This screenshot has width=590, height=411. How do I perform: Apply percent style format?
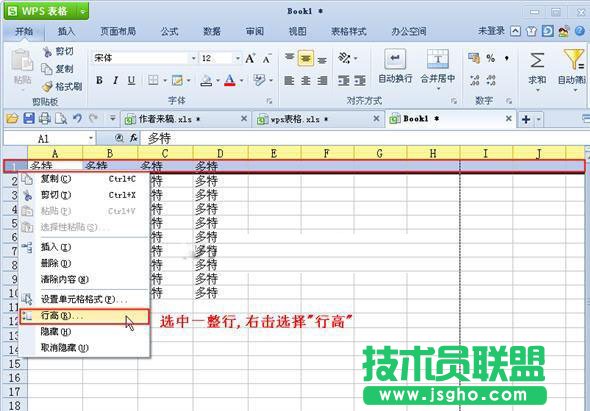[x=490, y=58]
